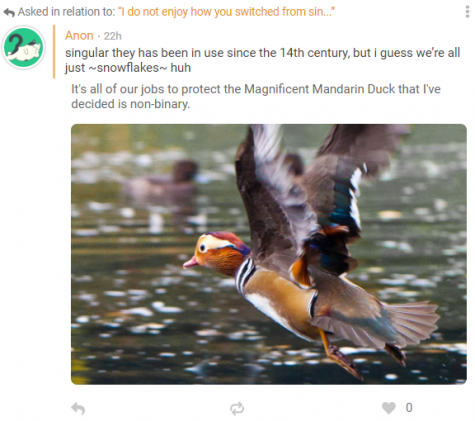Image resolution: width=475 pixels, height=421 pixels.
Task: Open the "I do not enjoy how you switched" link
Action: tap(226, 12)
